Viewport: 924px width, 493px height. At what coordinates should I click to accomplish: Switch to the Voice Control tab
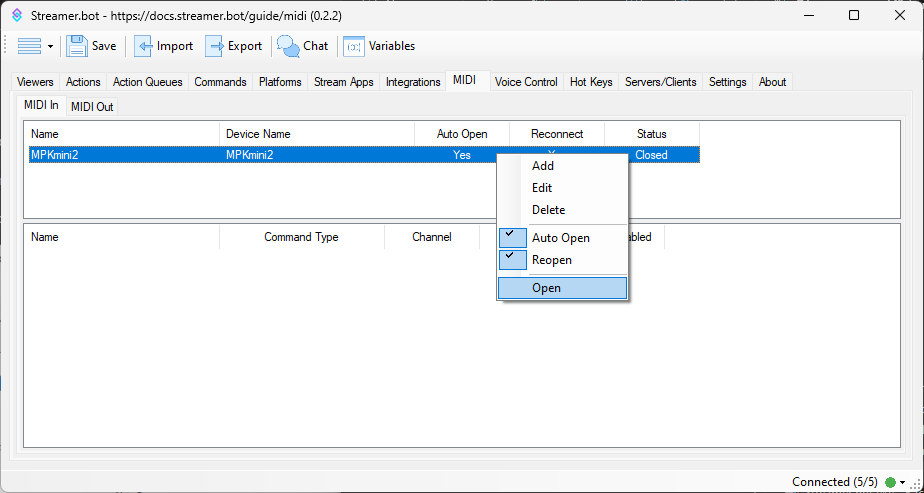(x=526, y=82)
